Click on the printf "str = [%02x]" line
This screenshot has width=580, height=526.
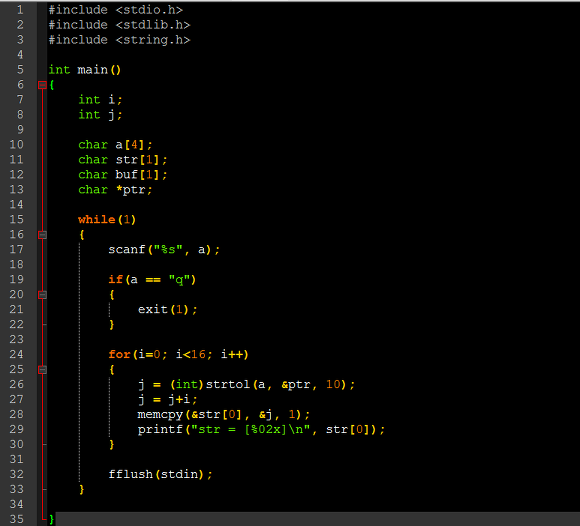[x=261, y=429]
